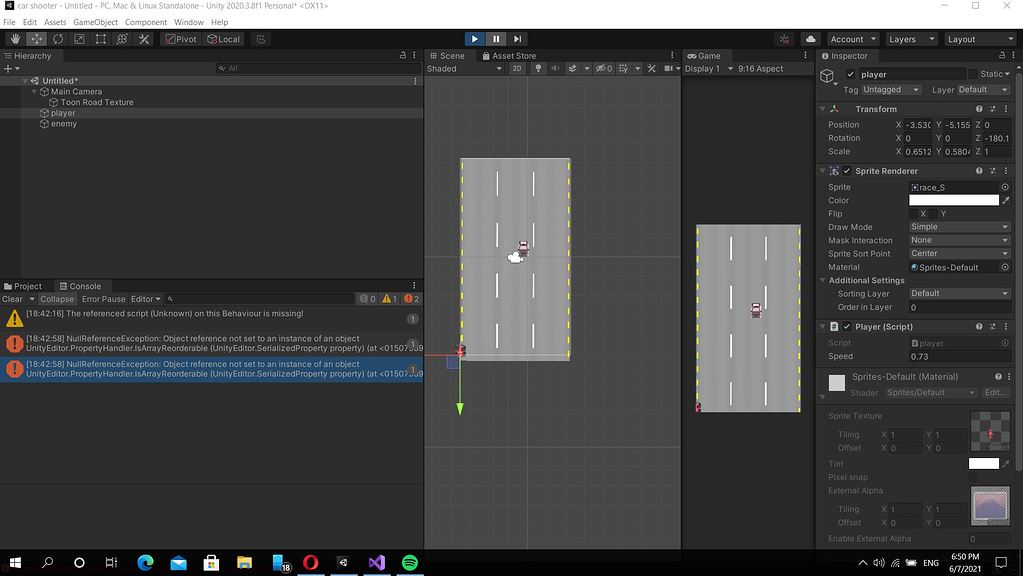Screen dimensions: 1023x576
Task: Toggle Collapse in console
Action: pyautogui.click(x=57, y=299)
